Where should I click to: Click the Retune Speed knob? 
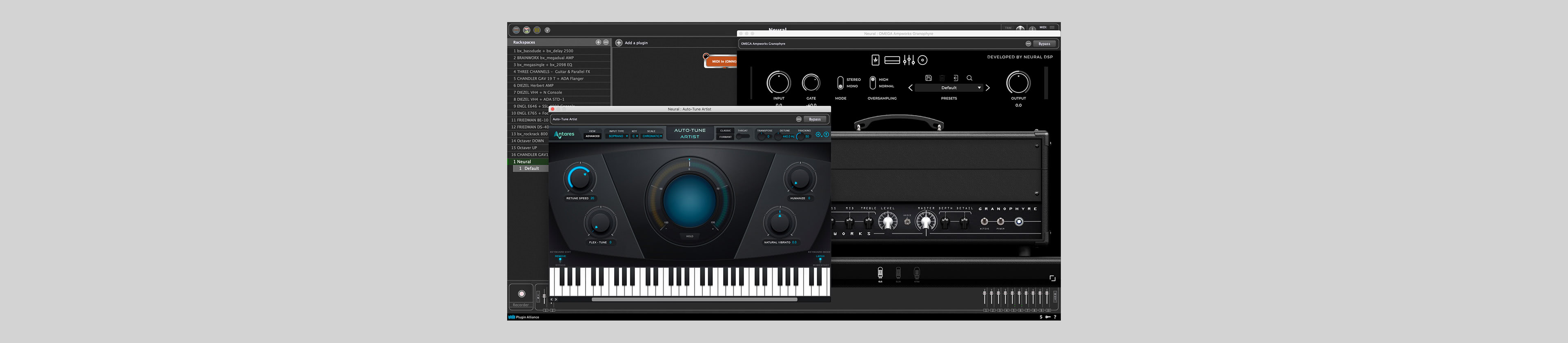579,179
